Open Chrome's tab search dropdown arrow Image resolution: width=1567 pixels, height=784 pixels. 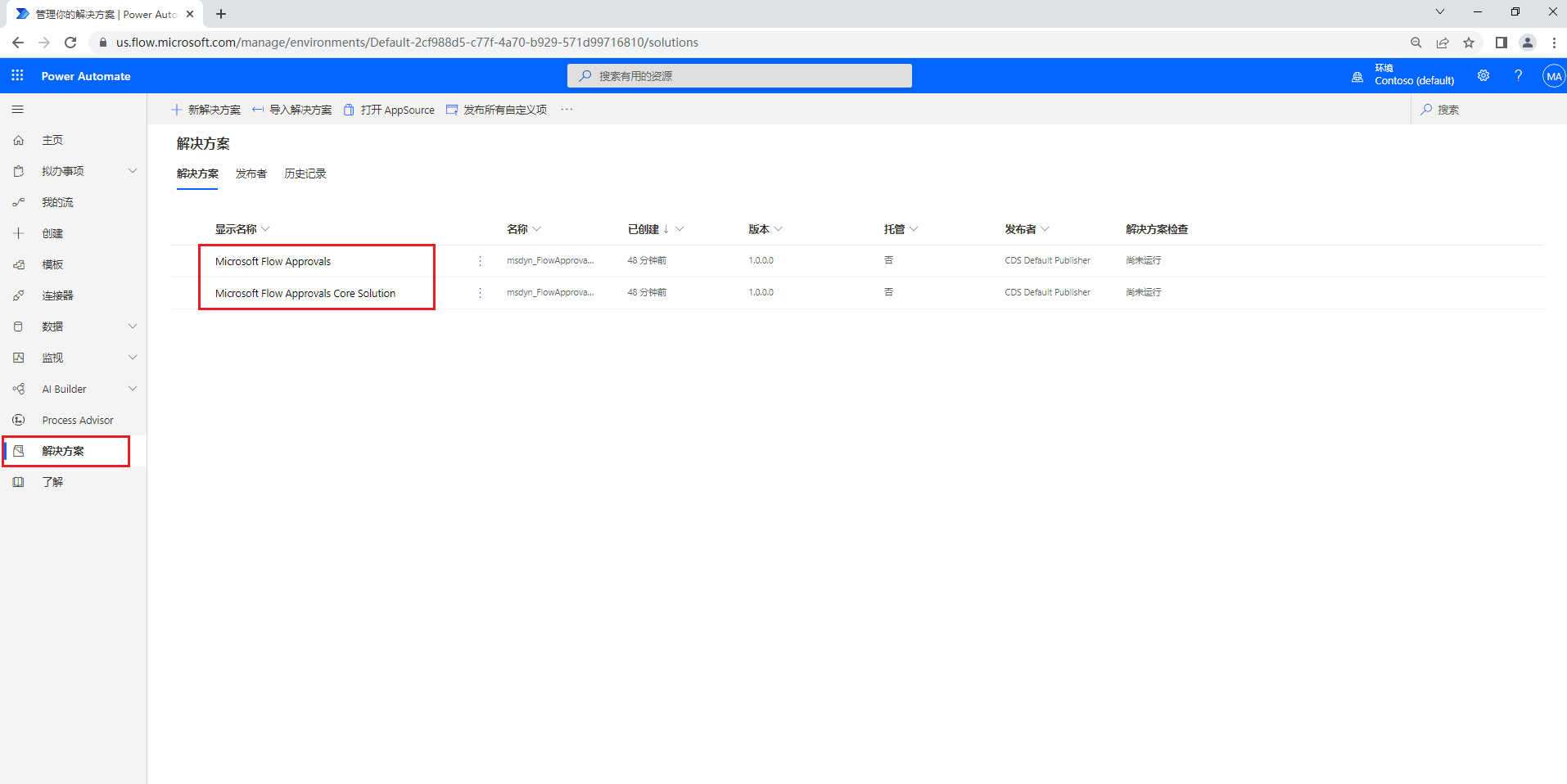[x=1440, y=12]
